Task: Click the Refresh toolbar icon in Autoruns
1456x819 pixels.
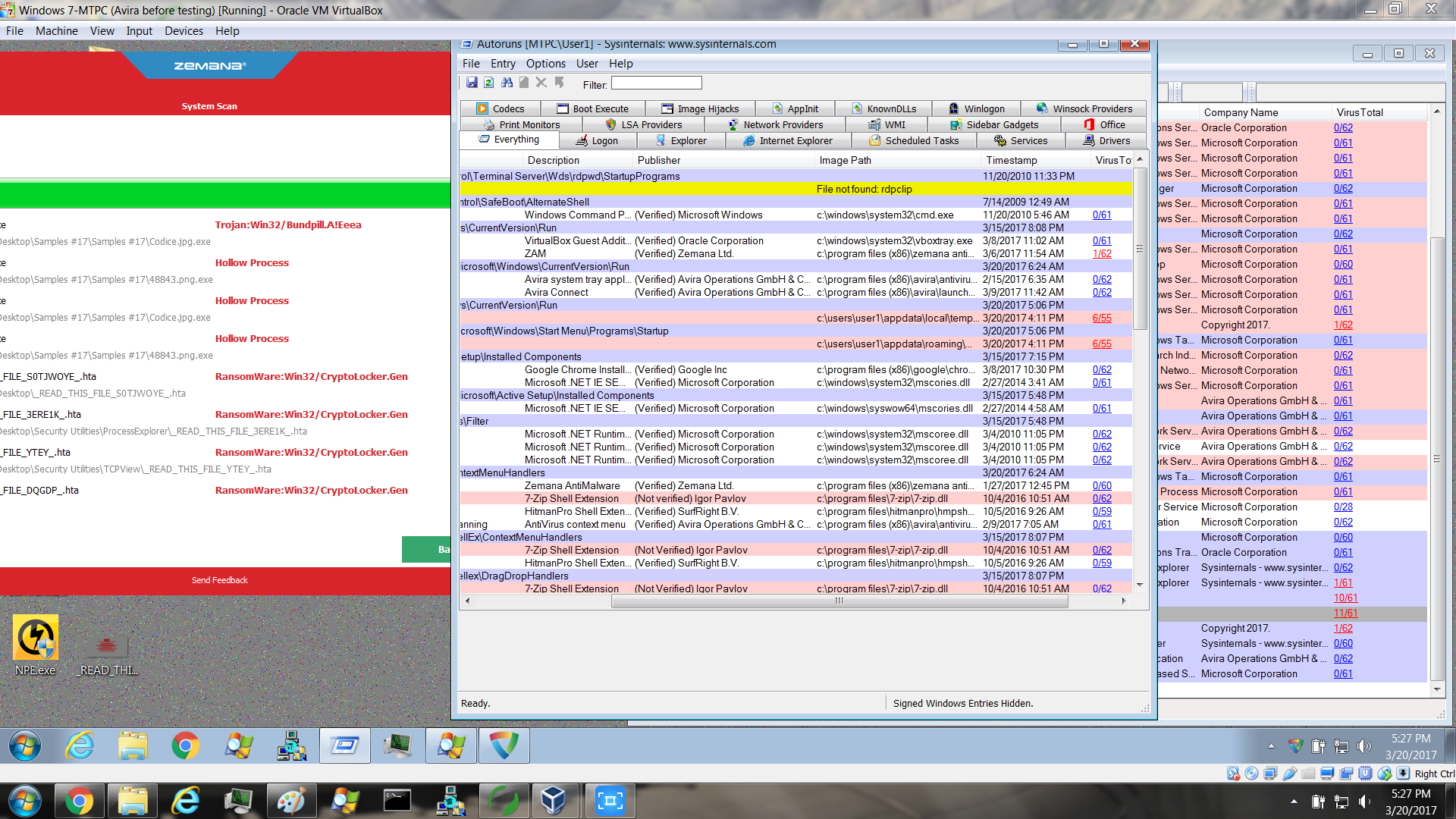Action: coord(489,83)
